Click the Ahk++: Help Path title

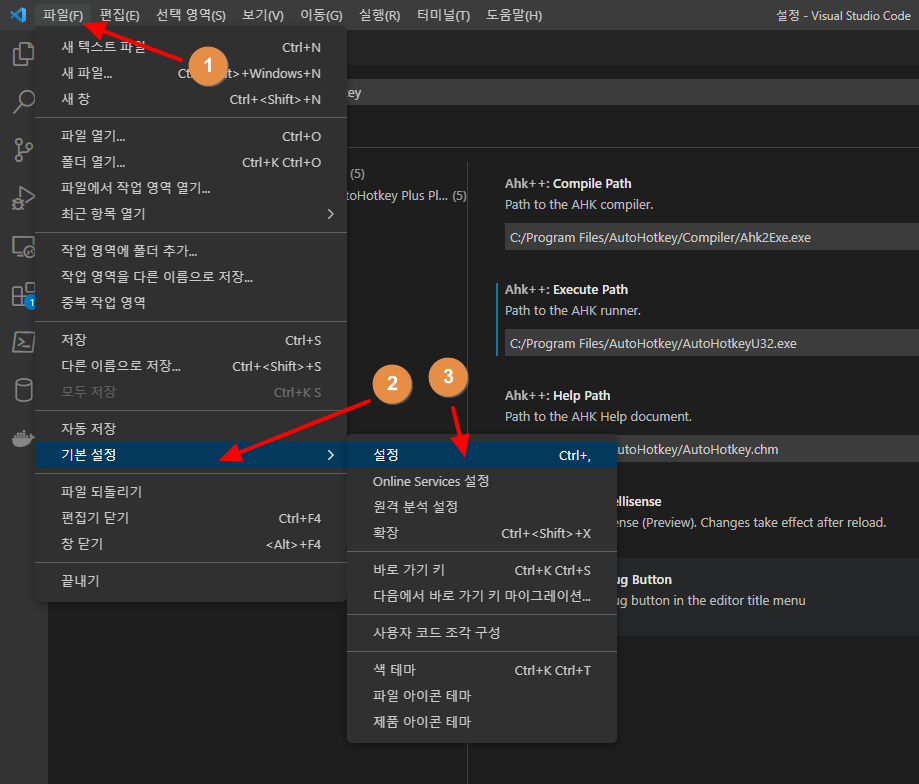[x=557, y=396]
